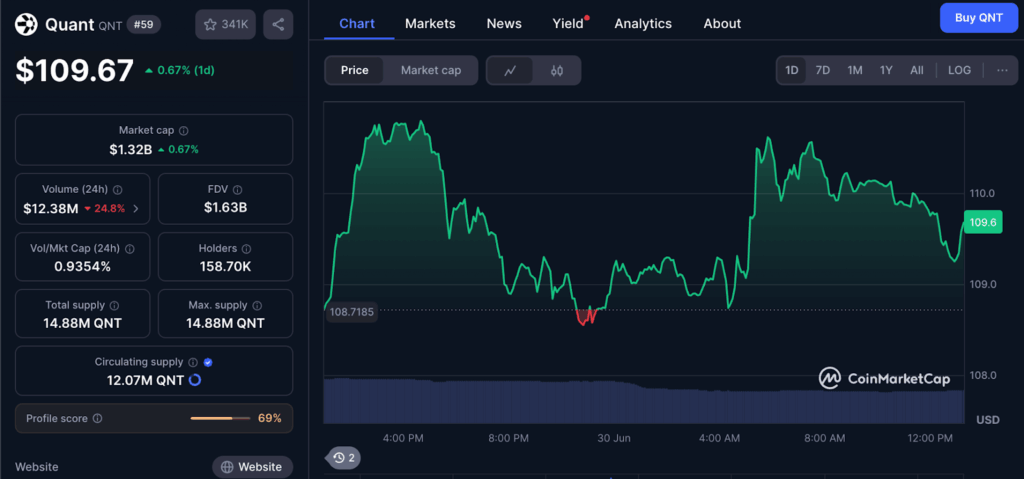Switch to line chart icon
This screenshot has height=479, width=1024.
[511, 70]
